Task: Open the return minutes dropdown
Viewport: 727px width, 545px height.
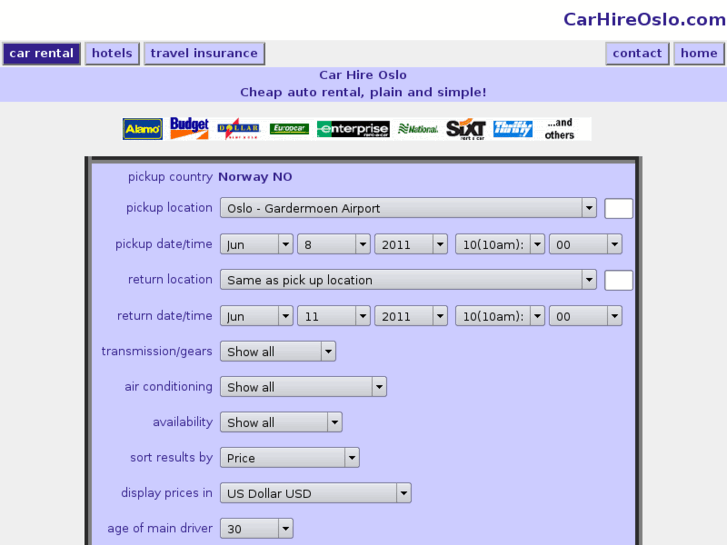Action: pos(586,316)
